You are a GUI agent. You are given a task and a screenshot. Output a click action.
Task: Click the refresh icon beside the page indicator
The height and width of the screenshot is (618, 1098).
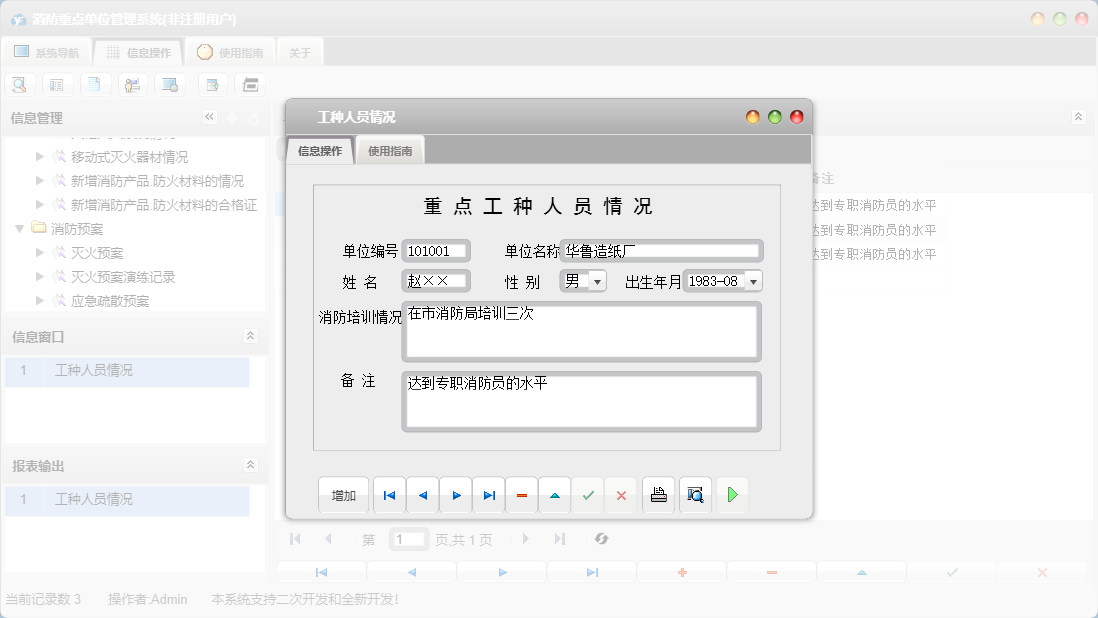click(x=601, y=539)
